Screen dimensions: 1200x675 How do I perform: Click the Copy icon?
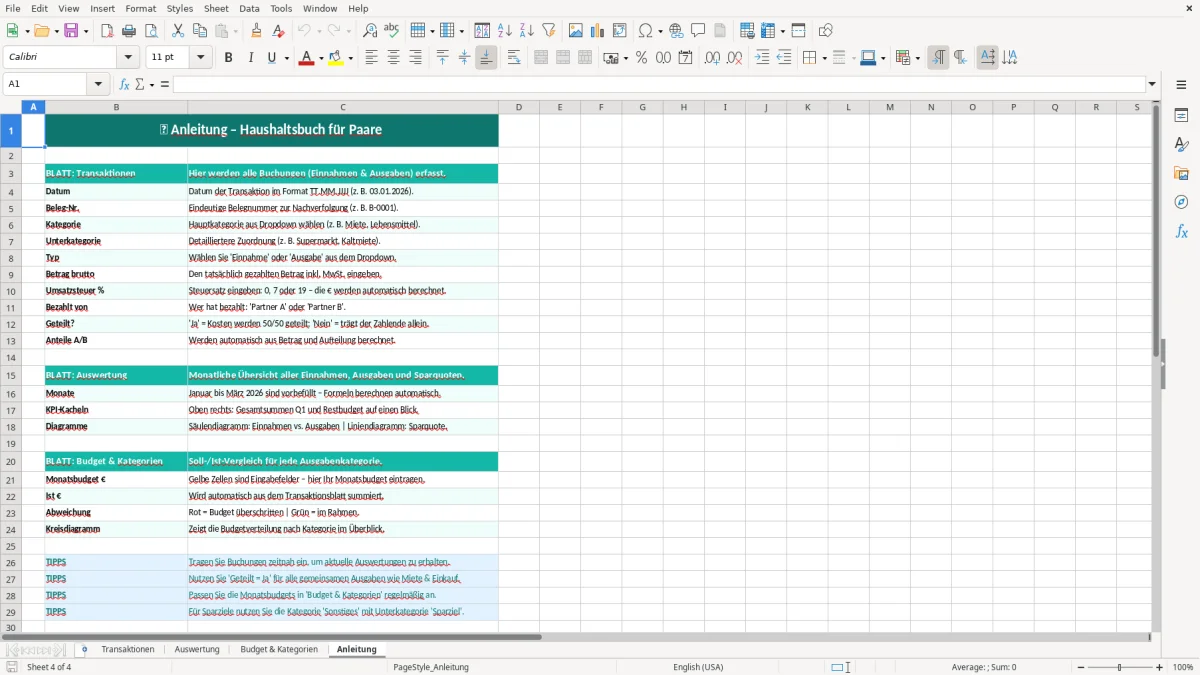[x=199, y=31]
